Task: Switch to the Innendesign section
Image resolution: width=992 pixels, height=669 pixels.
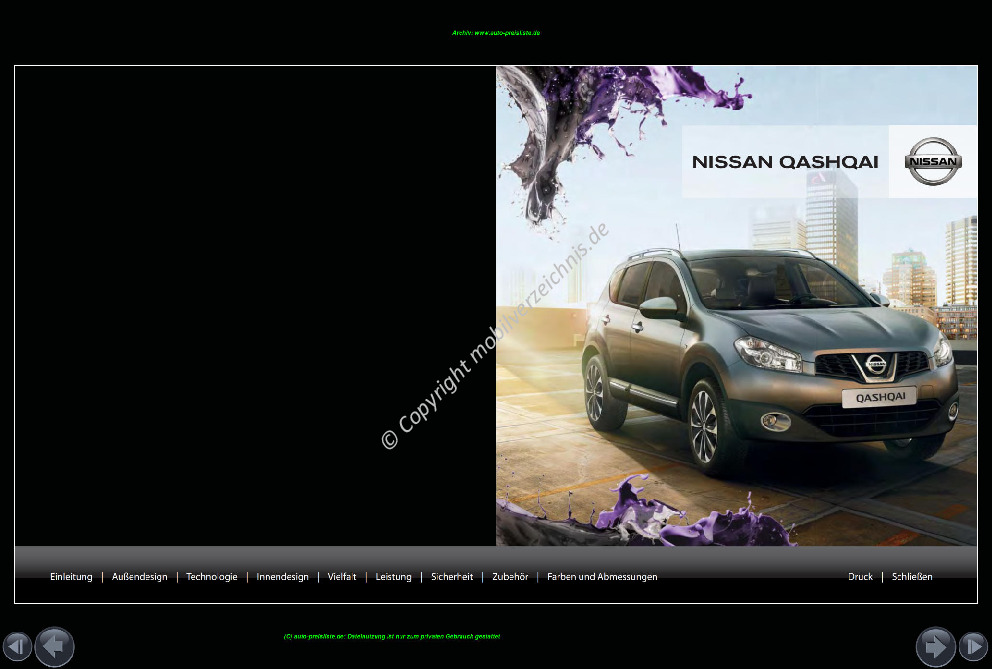Action: click(282, 577)
